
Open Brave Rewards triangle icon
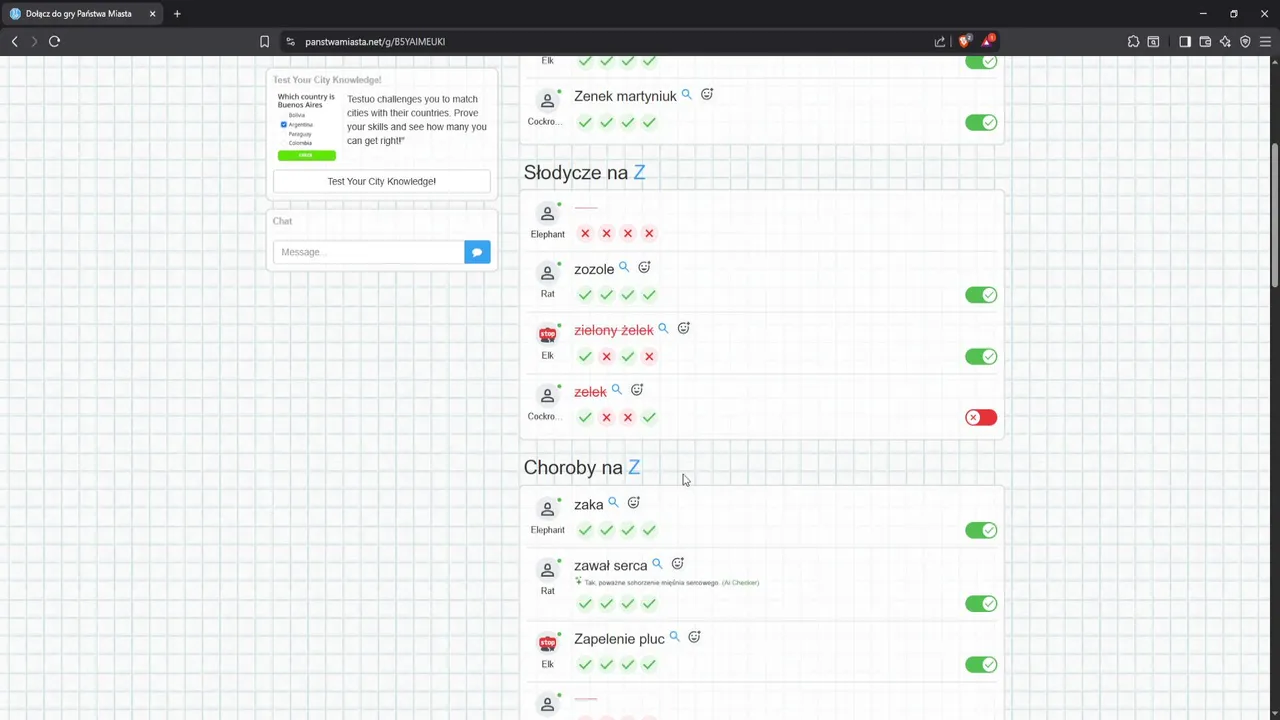pos(987,41)
